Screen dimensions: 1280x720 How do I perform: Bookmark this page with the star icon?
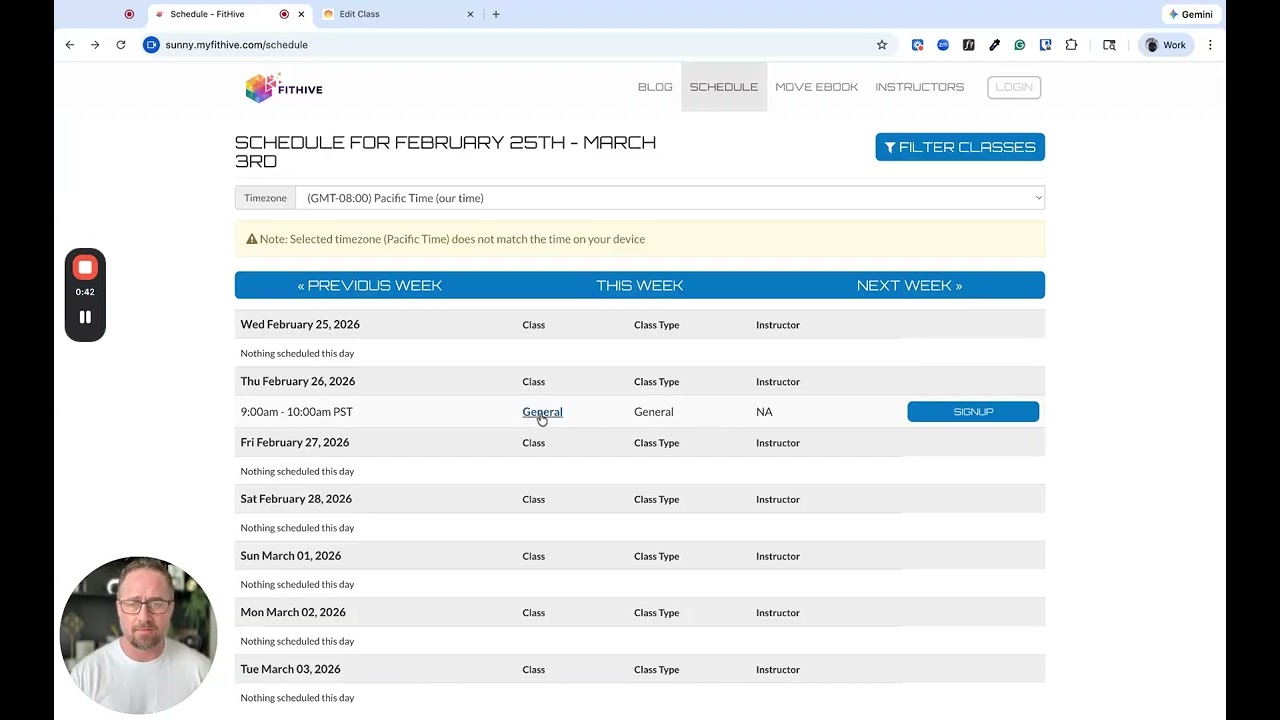coord(882,45)
